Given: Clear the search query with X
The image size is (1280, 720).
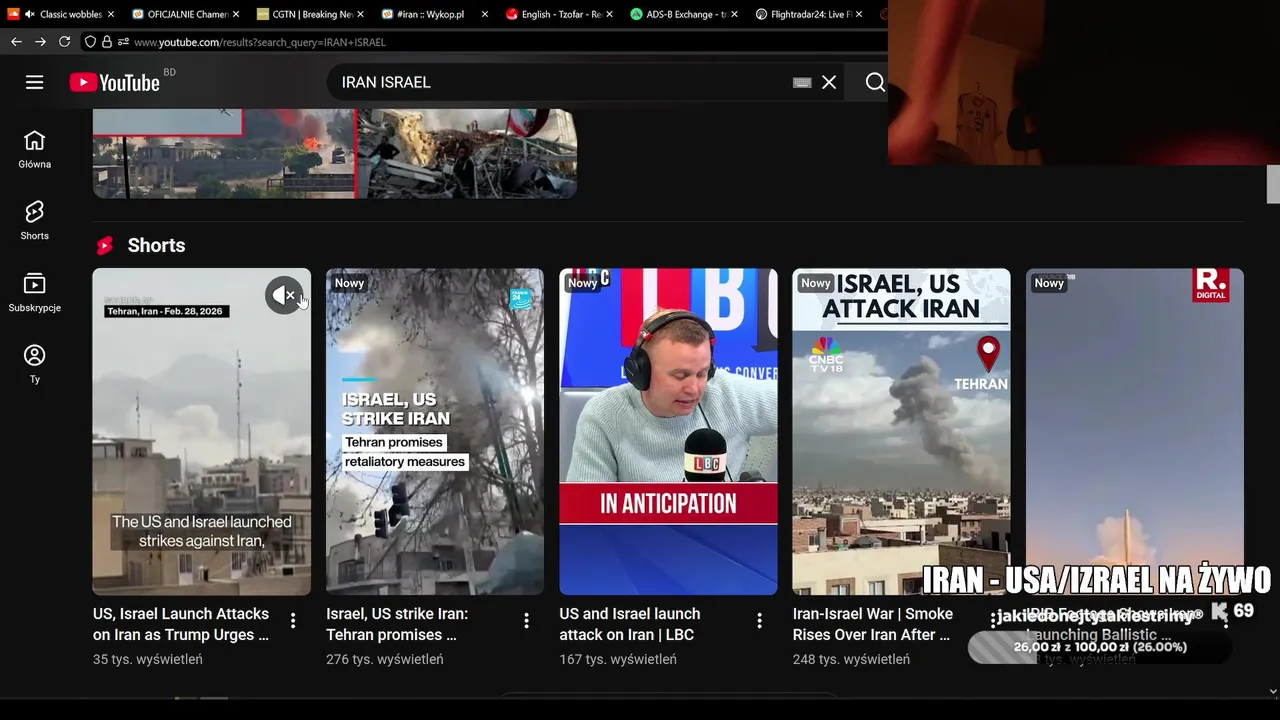Looking at the screenshot, I should tap(829, 82).
